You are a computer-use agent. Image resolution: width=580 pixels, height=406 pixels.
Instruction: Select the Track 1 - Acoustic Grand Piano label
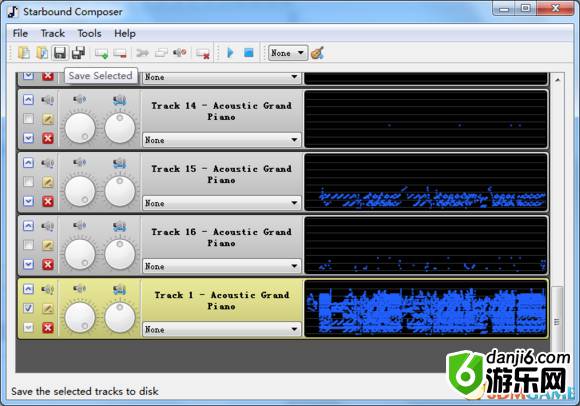pyautogui.click(x=221, y=301)
